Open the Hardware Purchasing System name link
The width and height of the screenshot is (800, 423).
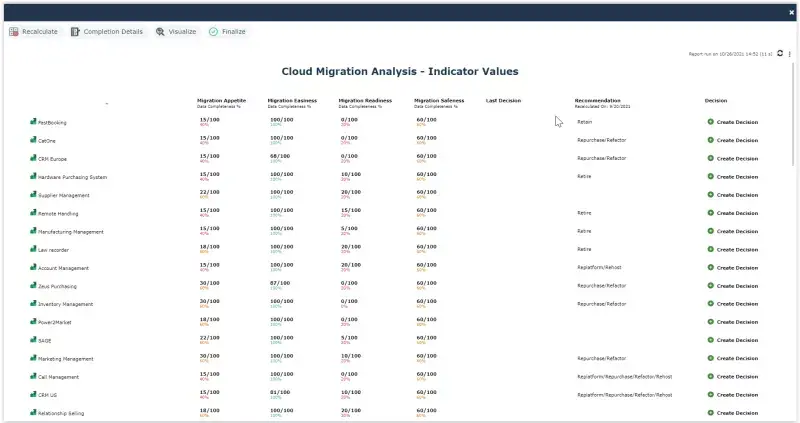[x=72, y=177]
